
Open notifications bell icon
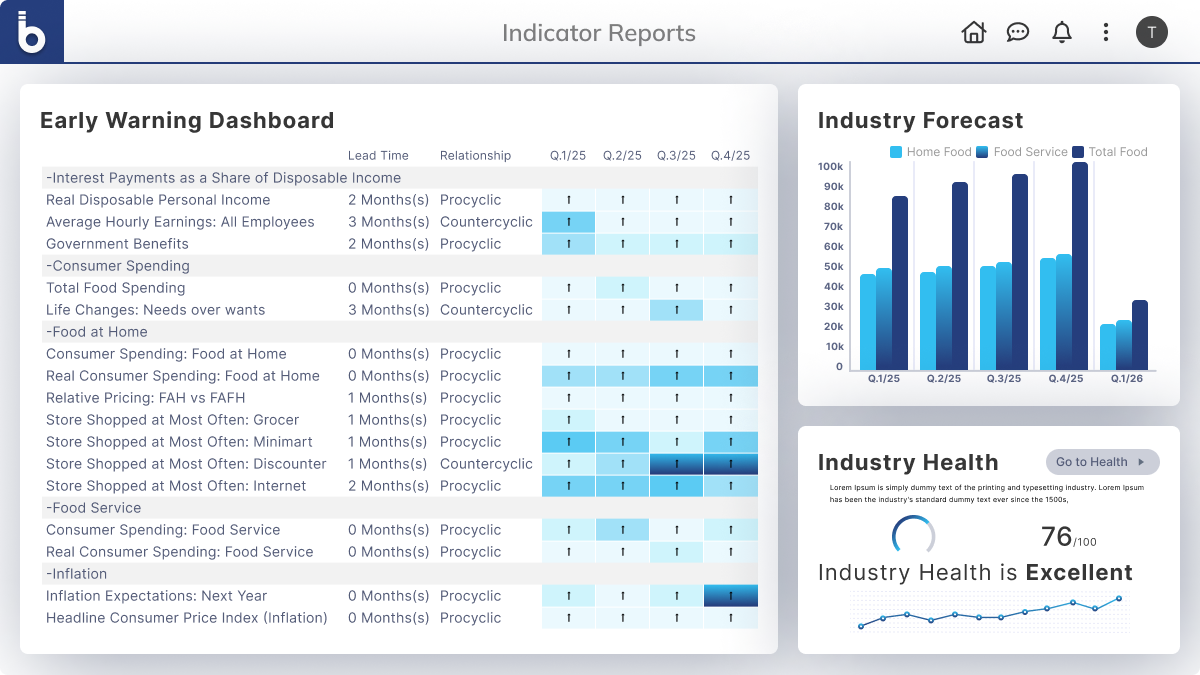click(1061, 32)
